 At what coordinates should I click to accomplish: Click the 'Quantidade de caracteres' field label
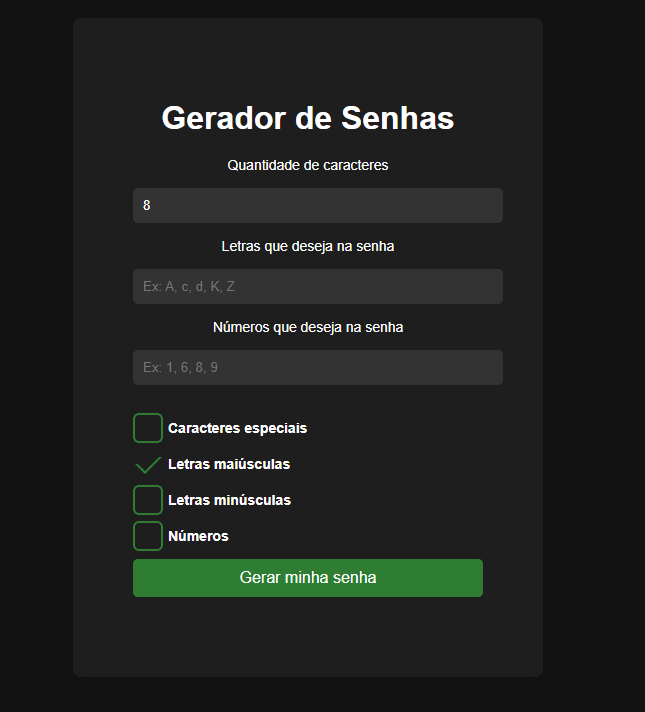point(307,165)
